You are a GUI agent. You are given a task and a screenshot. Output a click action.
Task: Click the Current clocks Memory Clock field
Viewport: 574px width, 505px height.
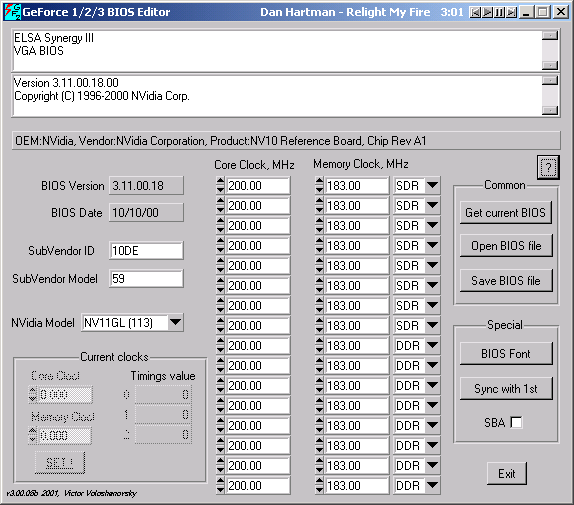(x=65, y=435)
